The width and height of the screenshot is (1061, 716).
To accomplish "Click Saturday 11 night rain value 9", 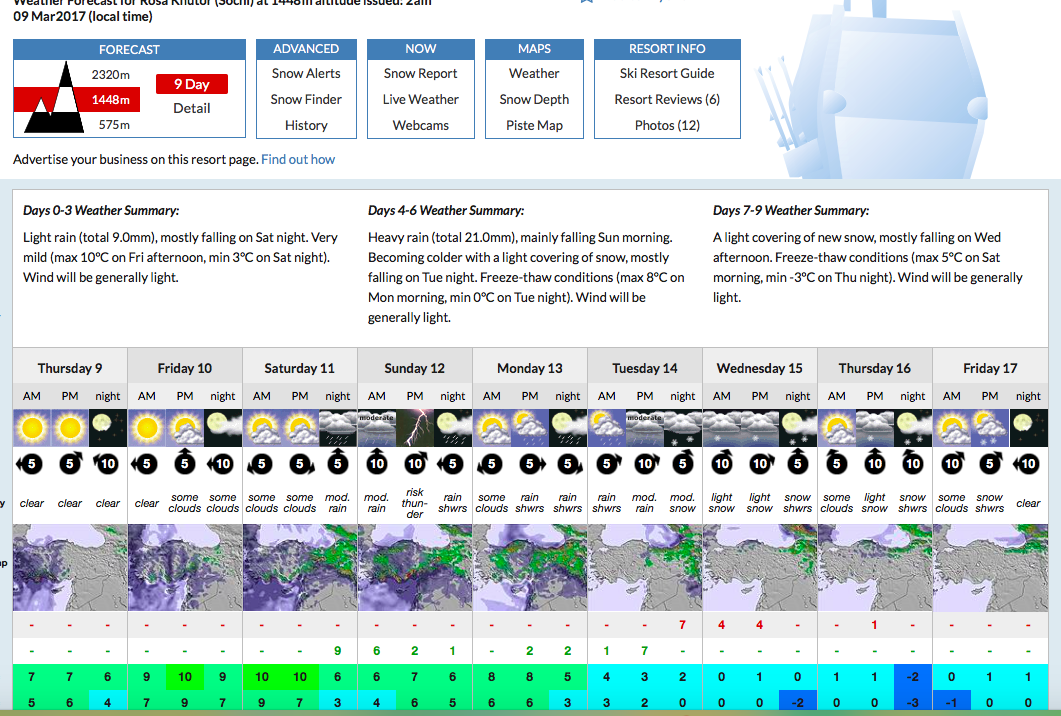I will click(338, 650).
